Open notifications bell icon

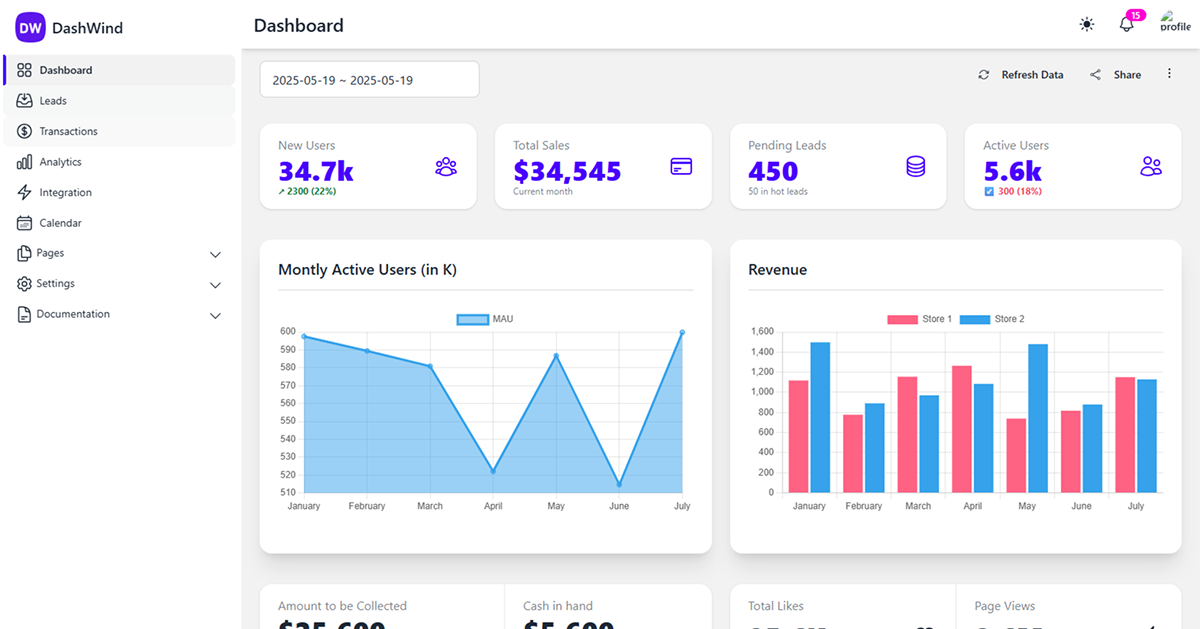pyautogui.click(x=1127, y=25)
